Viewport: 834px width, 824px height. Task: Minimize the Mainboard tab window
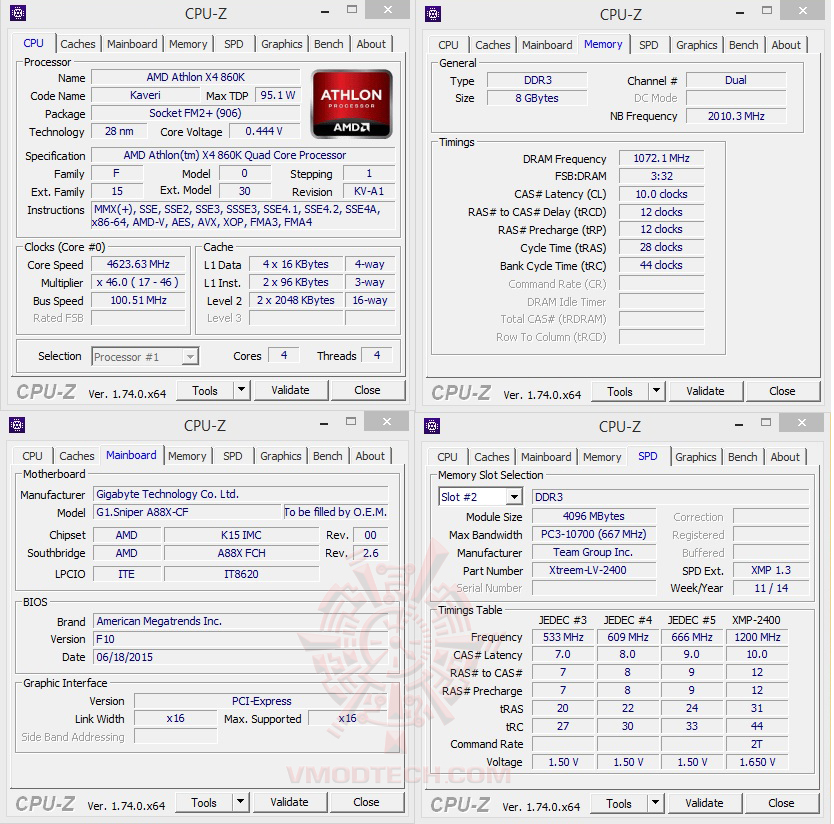coord(324,423)
